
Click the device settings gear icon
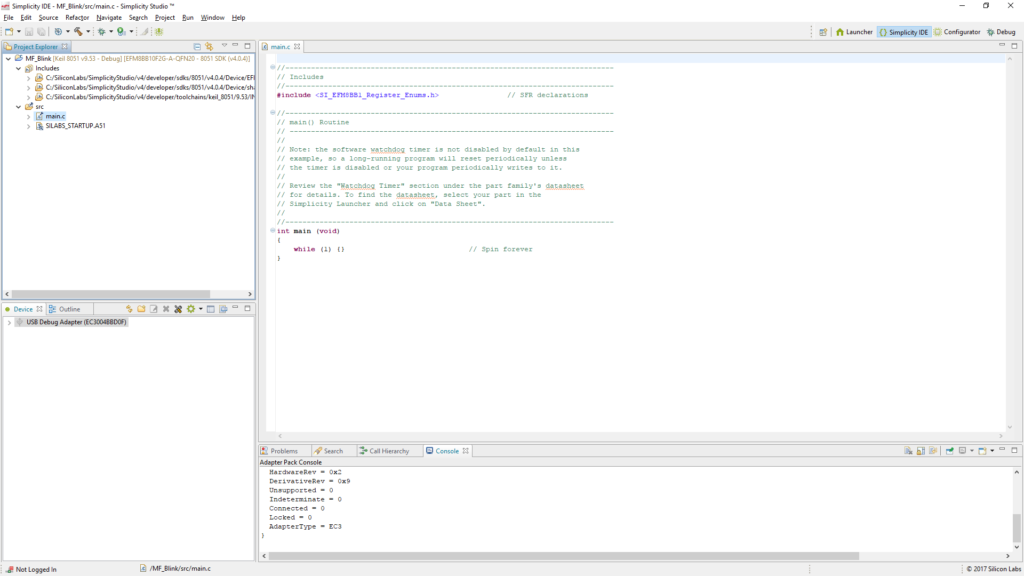[x=189, y=309]
